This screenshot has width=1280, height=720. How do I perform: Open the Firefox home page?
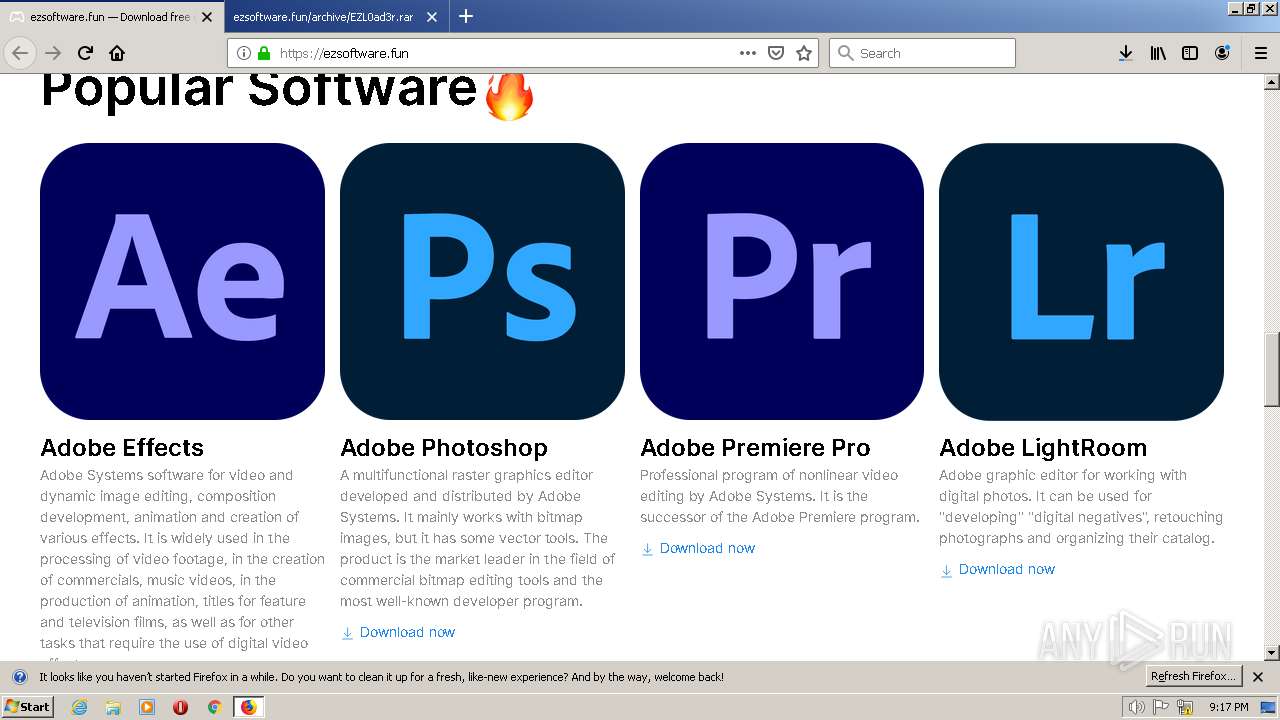tap(117, 53)
